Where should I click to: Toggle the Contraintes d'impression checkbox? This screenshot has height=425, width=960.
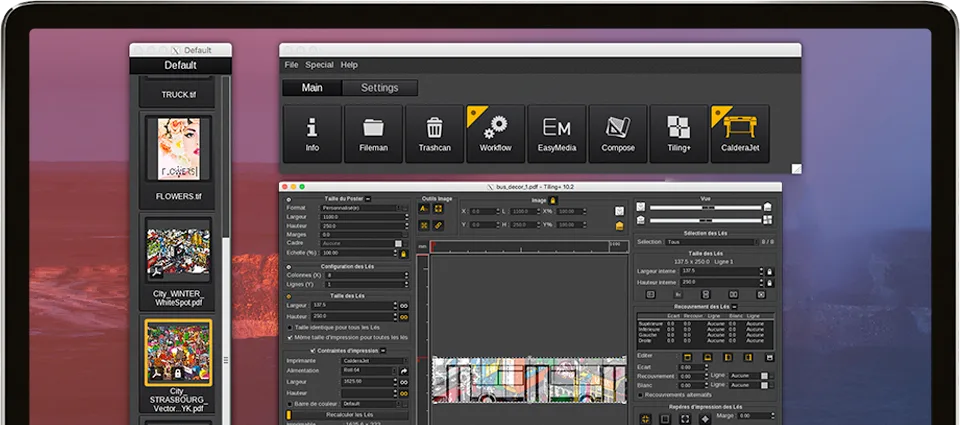coord(312,350)
